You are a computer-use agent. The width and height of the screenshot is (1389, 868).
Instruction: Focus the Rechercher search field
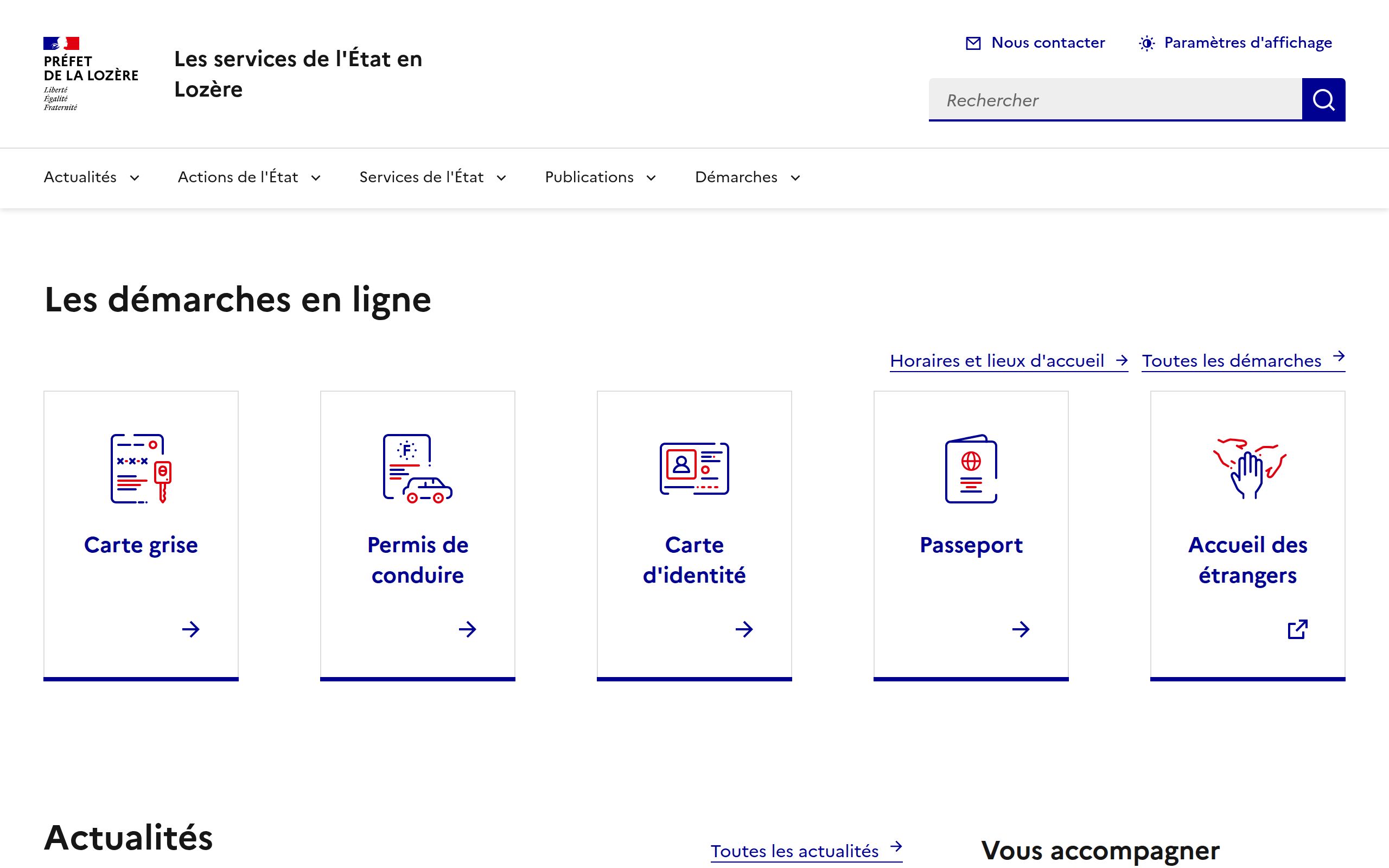point(1114,100)
